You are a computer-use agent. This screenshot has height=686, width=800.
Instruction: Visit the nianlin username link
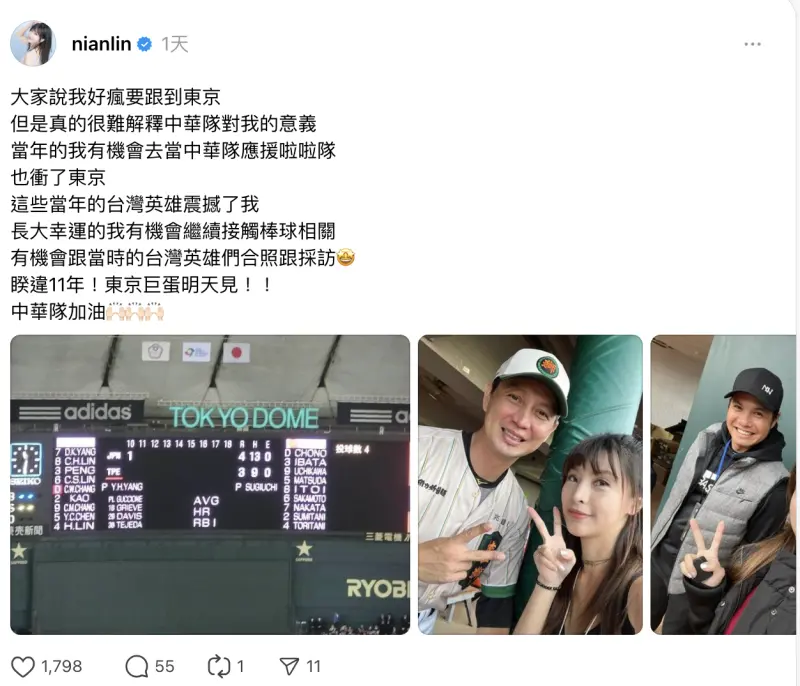pos(101,44)
